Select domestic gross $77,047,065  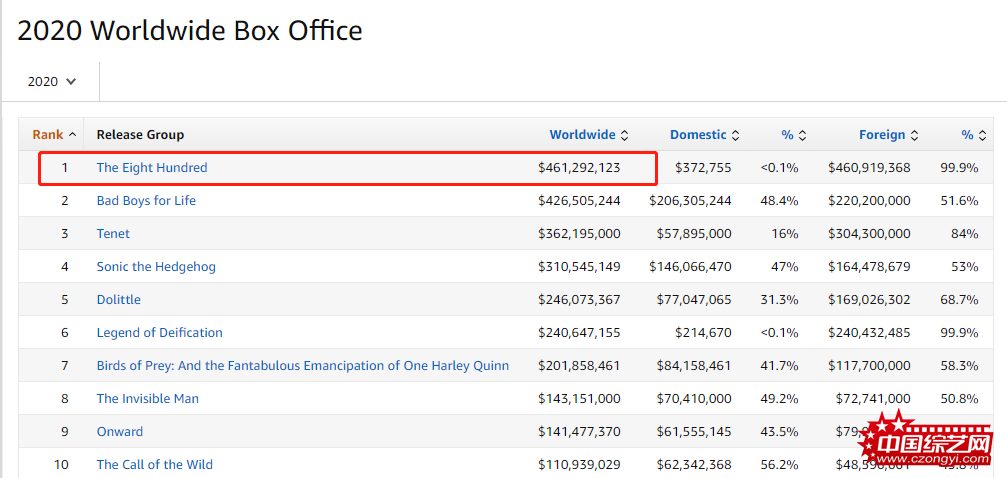(694, 299)
